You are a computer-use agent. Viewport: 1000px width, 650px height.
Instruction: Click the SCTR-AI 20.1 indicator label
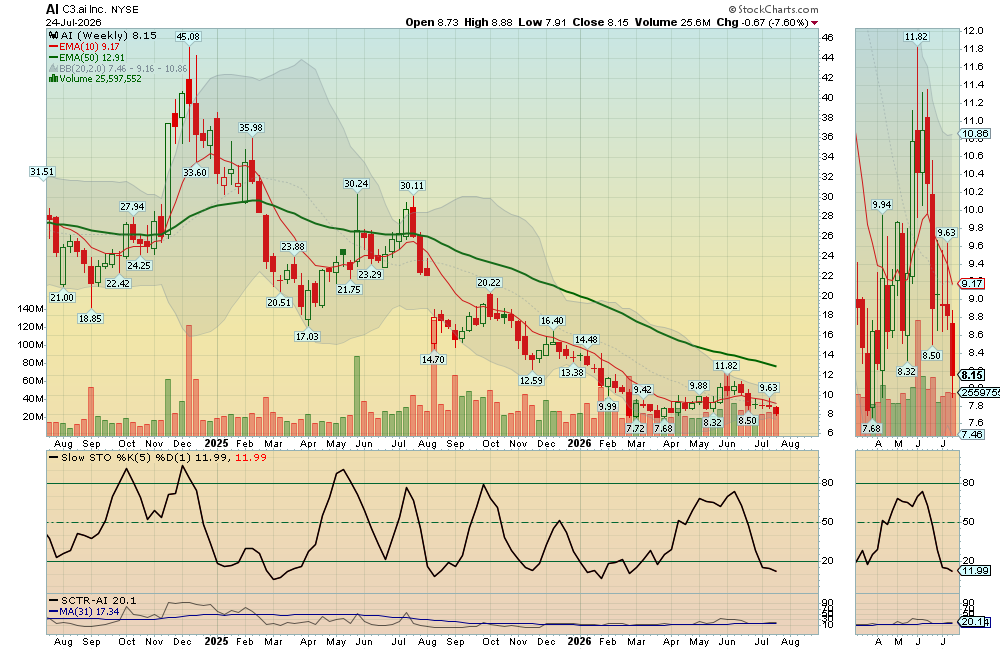(92, 600)
